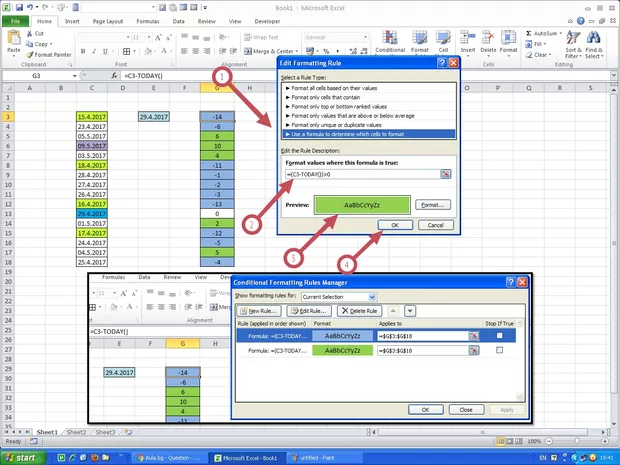Viewport: 620px width, 465px height.
Task: Open the General number format dropdown
Action: pos(365,37)
